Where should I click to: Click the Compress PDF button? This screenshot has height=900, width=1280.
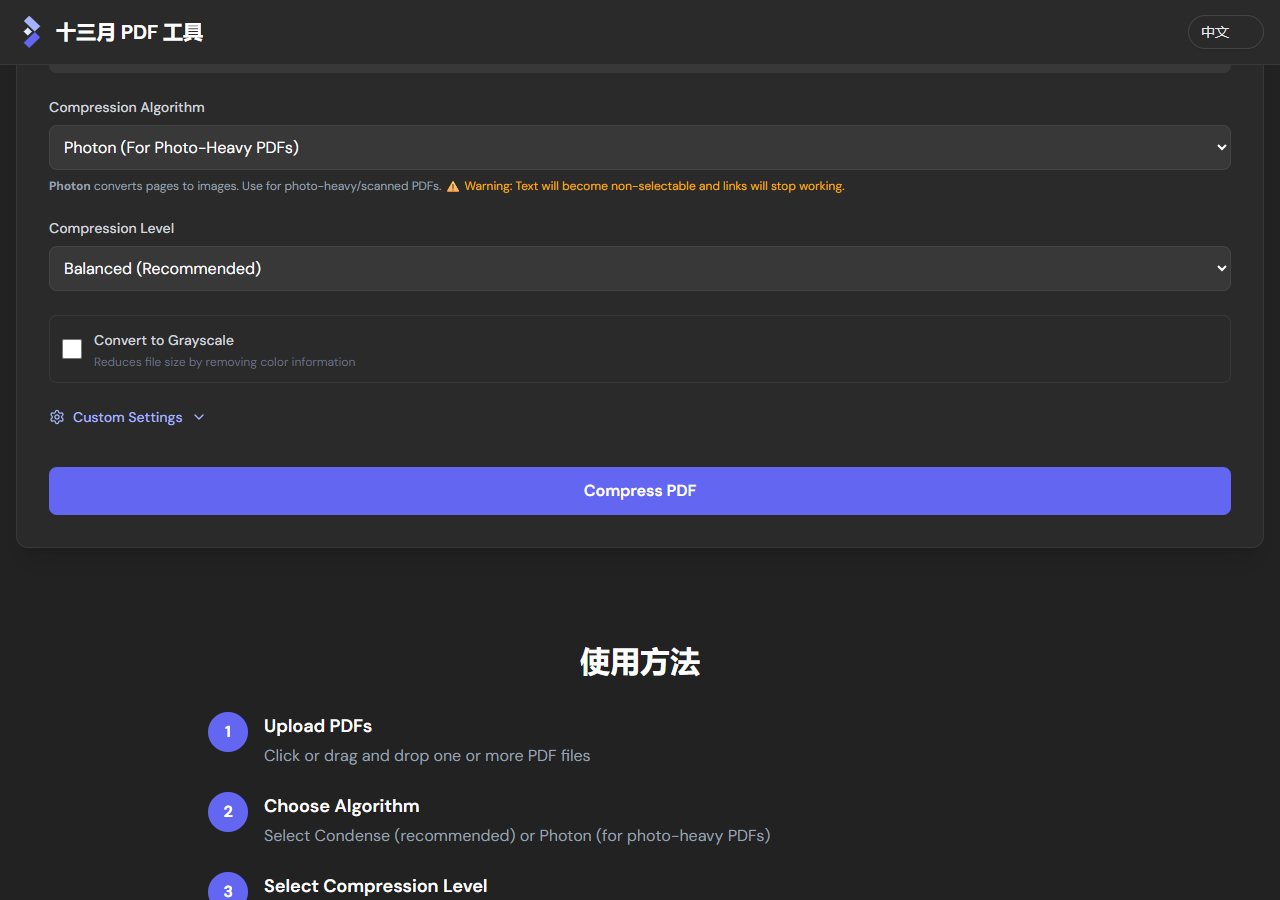(x=640, y=491)
